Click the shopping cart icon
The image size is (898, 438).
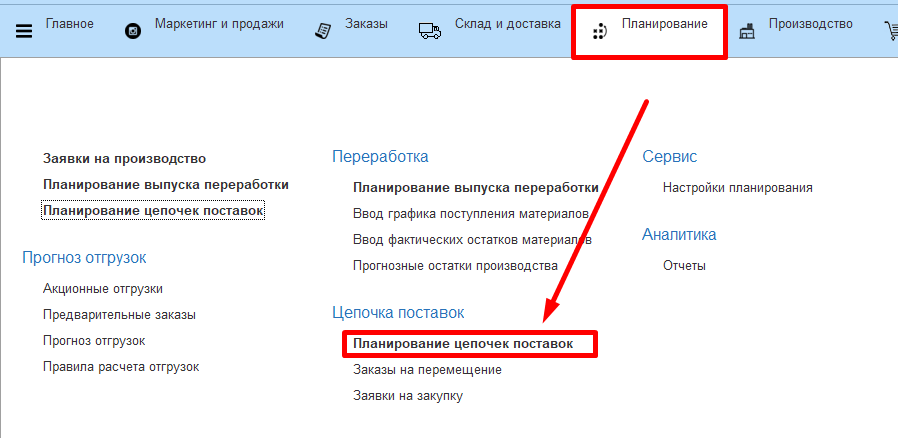point(891,31)
